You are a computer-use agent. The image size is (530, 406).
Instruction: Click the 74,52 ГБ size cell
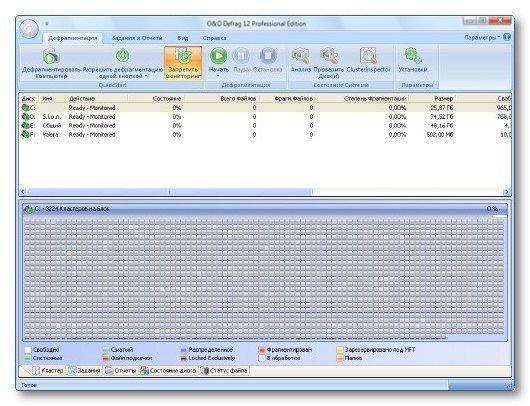click(x=442, y=117)
